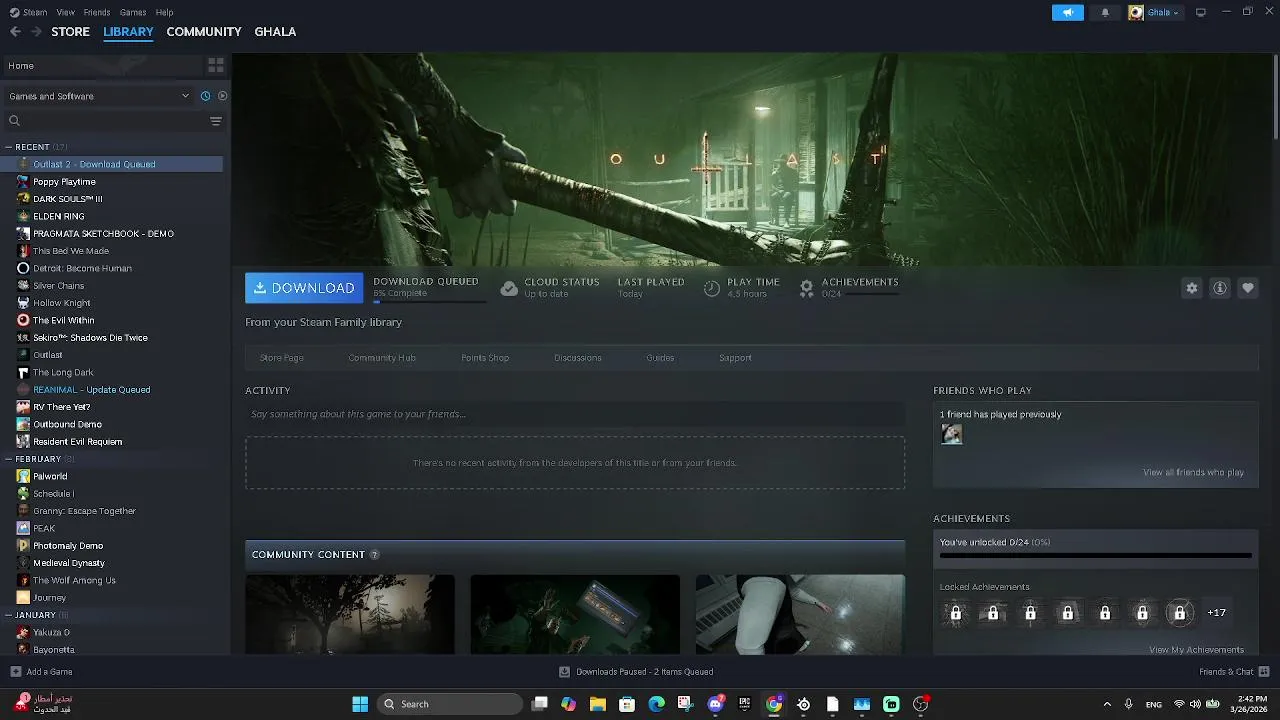Open the Ghala account dropdown
This screenshot has height=720, width=1280.
(1155, 12)
